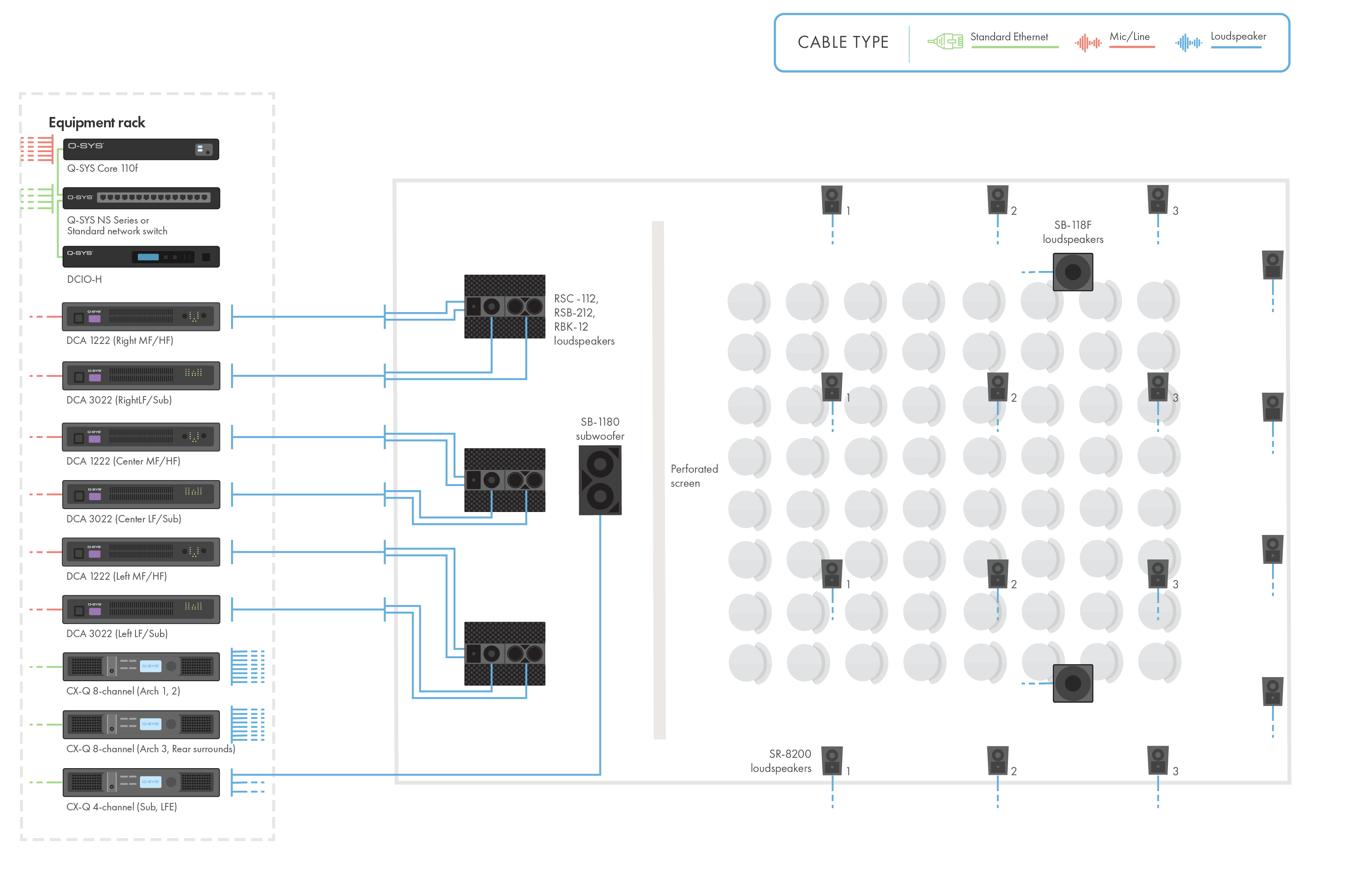Screen dimensions: 1372x887
Task: Select the Q-SYS NS Series network switch
Action: click(x=141, y=198)
